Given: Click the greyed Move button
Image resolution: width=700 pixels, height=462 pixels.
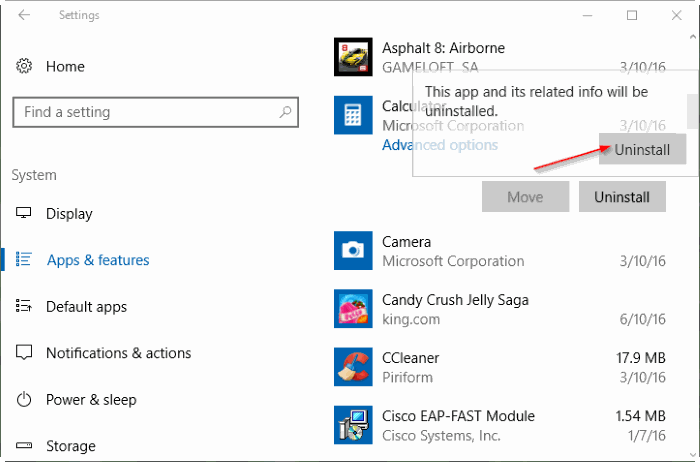Looking at the screenshot, I should pos(525,197).
